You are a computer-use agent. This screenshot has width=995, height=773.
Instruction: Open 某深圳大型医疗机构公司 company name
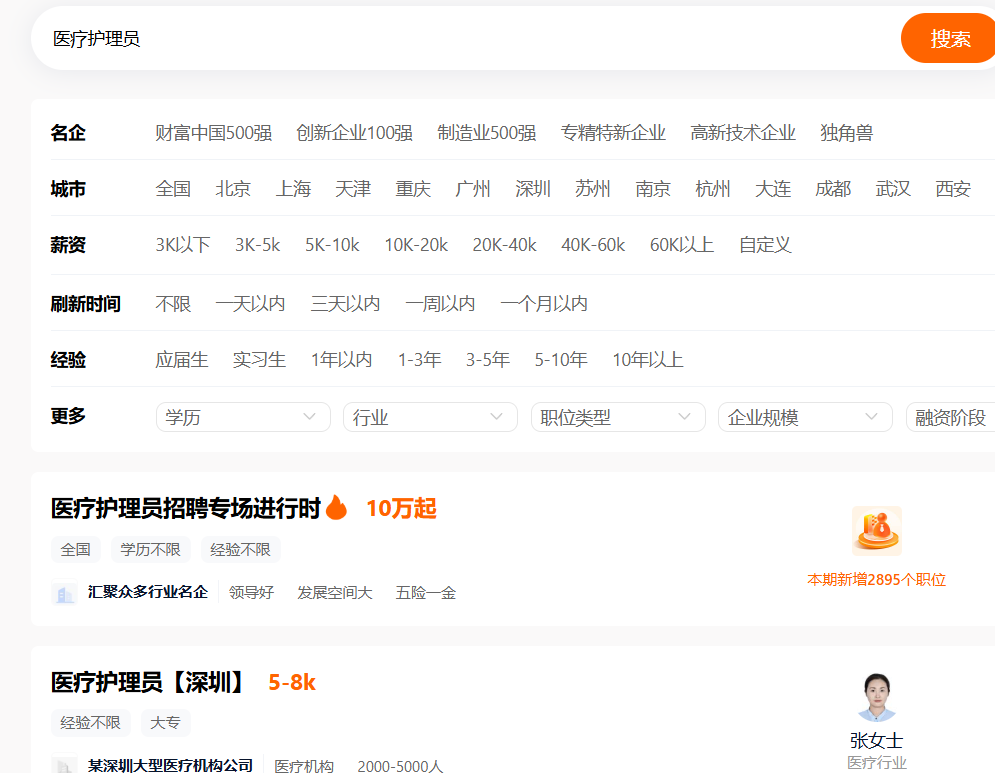(170, 765)
